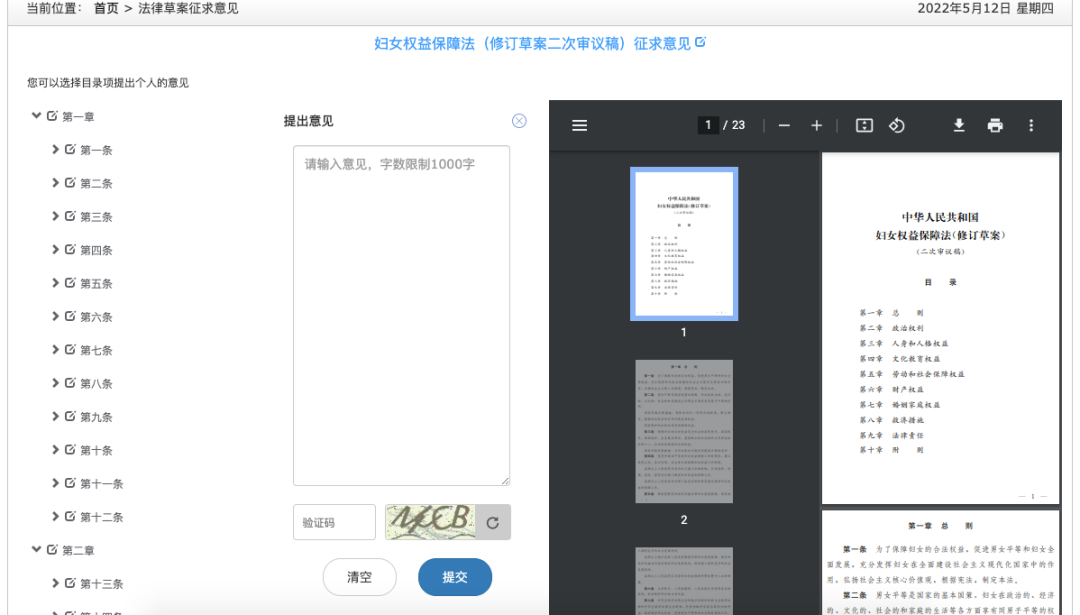Expand the 第十条 tree node
The width and height of the screenshot is (1080, 615).
coord(55,450)
